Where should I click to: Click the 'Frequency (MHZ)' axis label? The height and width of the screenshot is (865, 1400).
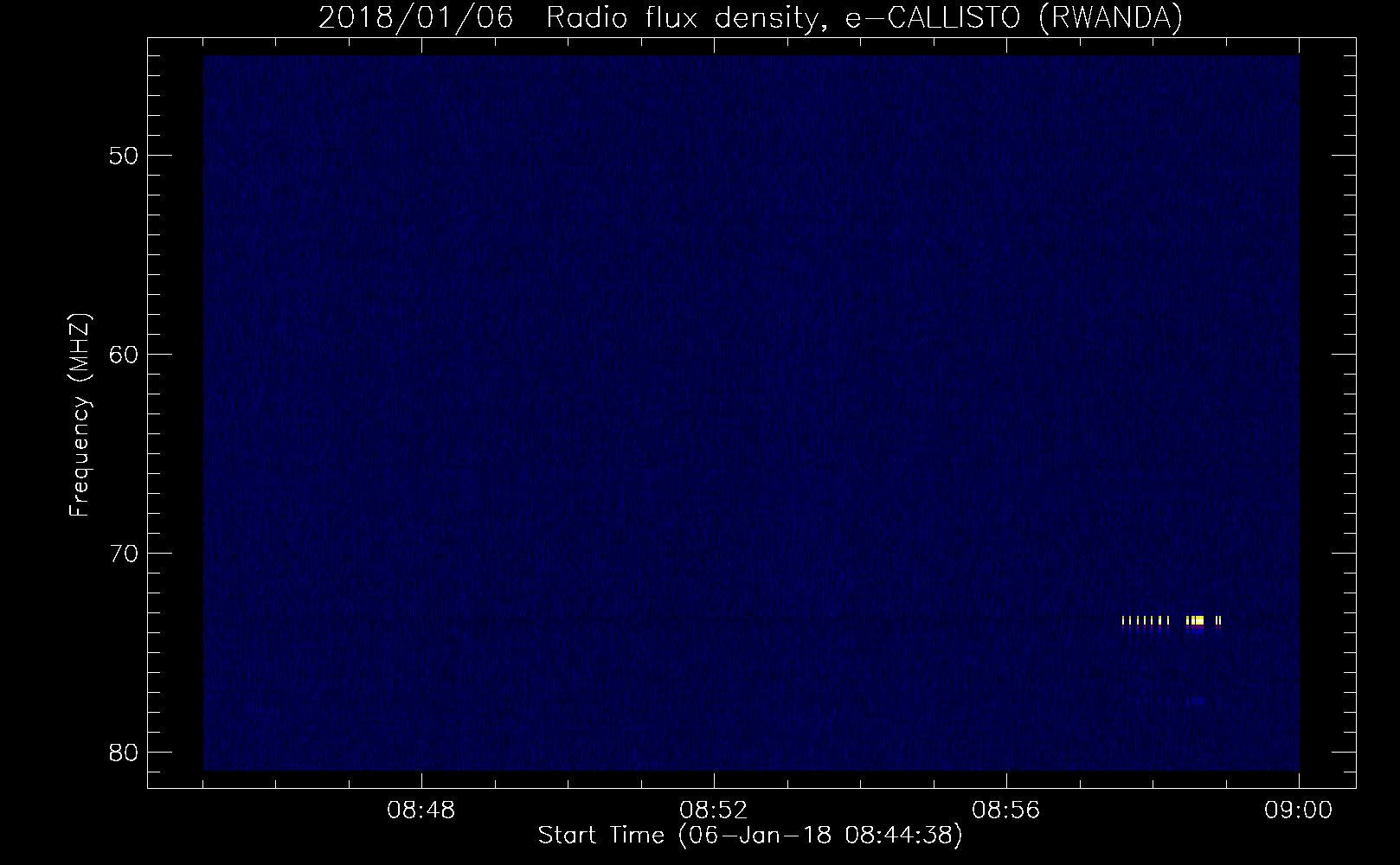[80, 415]
